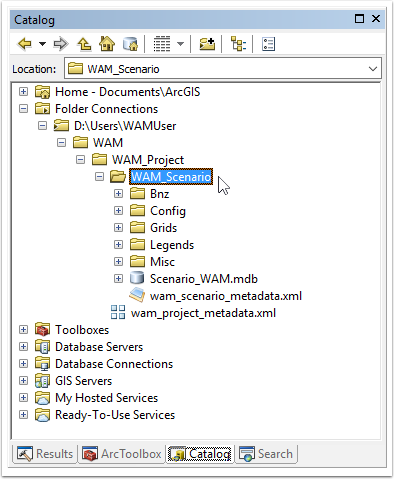Select the Home - Documents\ArcGIS item
The height and width of the screenshot is (479, 394).
coord(128,92)
